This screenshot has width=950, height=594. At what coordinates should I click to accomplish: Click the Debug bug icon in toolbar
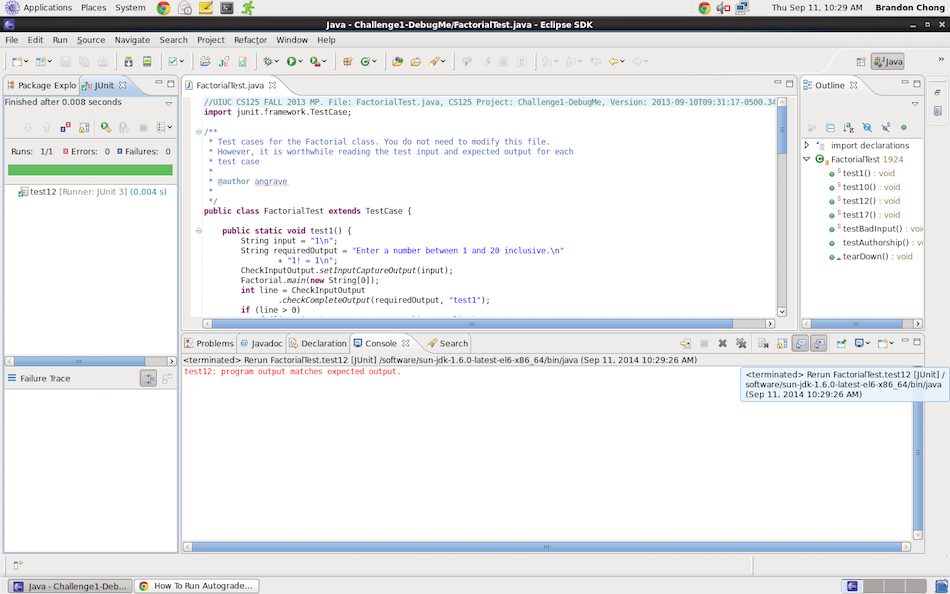[x=268, y=62]
